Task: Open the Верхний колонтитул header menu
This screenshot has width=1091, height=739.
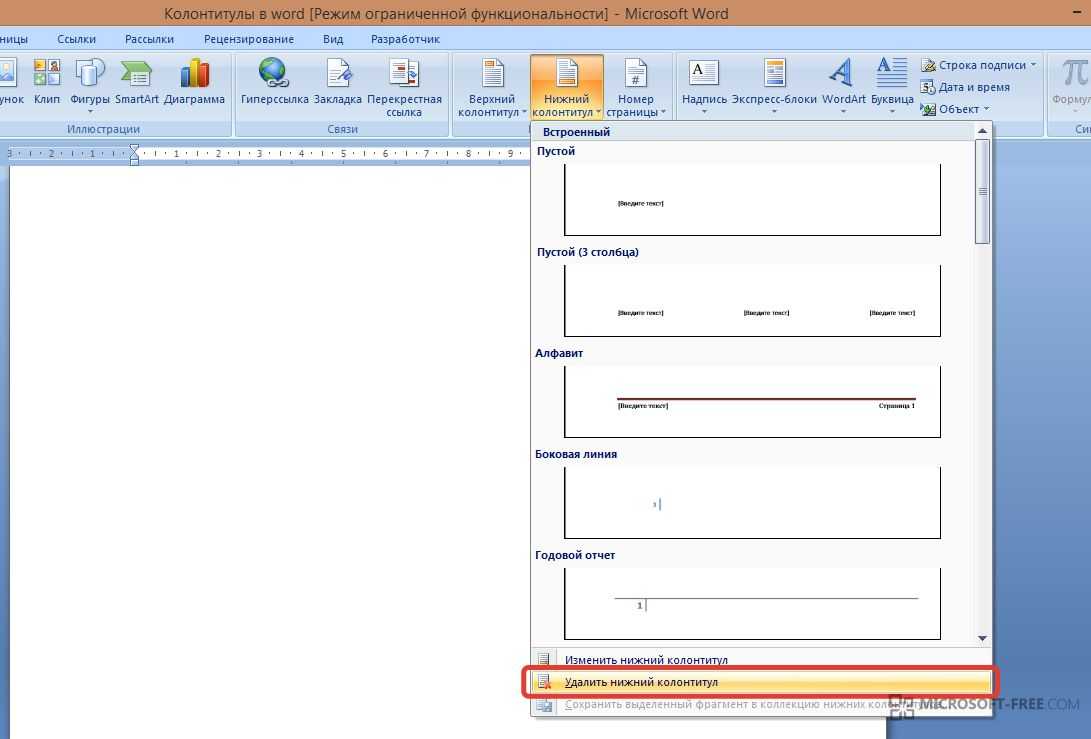Action: pos(492,88)
